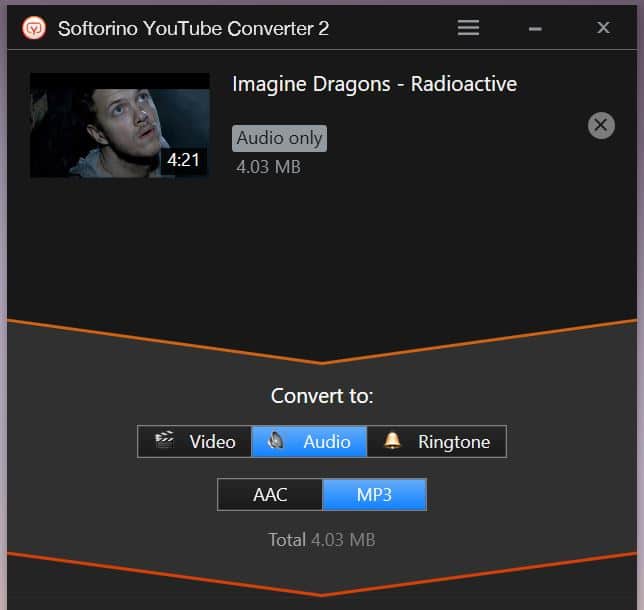
Task: Click the Softorino app logo icon
Action: (34, 28)
